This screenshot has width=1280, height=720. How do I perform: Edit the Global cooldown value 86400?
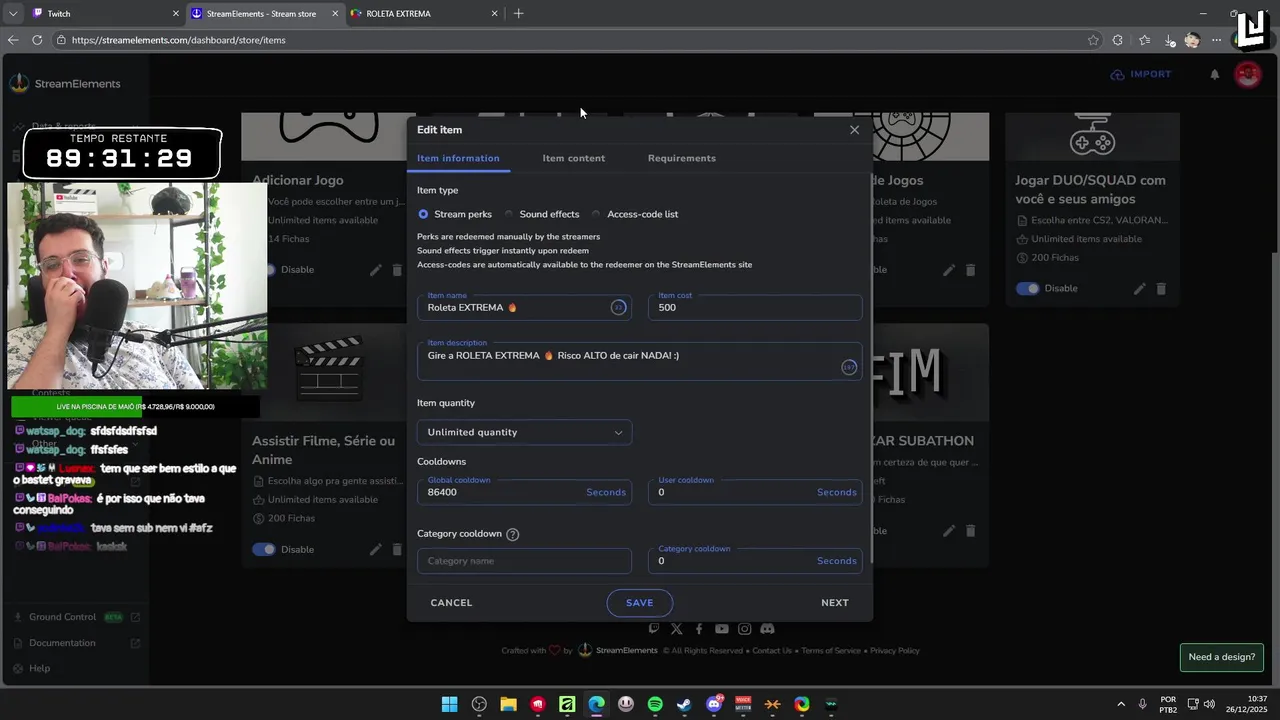point(524,492)
